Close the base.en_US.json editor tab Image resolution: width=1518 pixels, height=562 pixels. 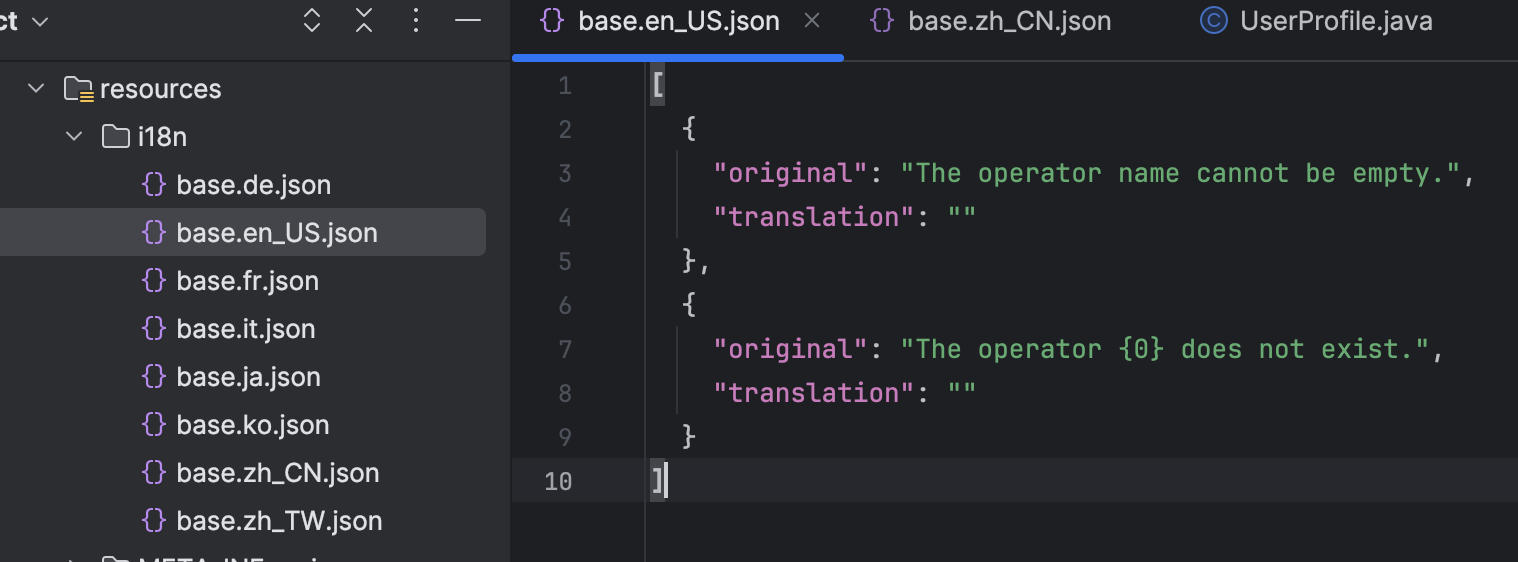click(x=812, y=21)
